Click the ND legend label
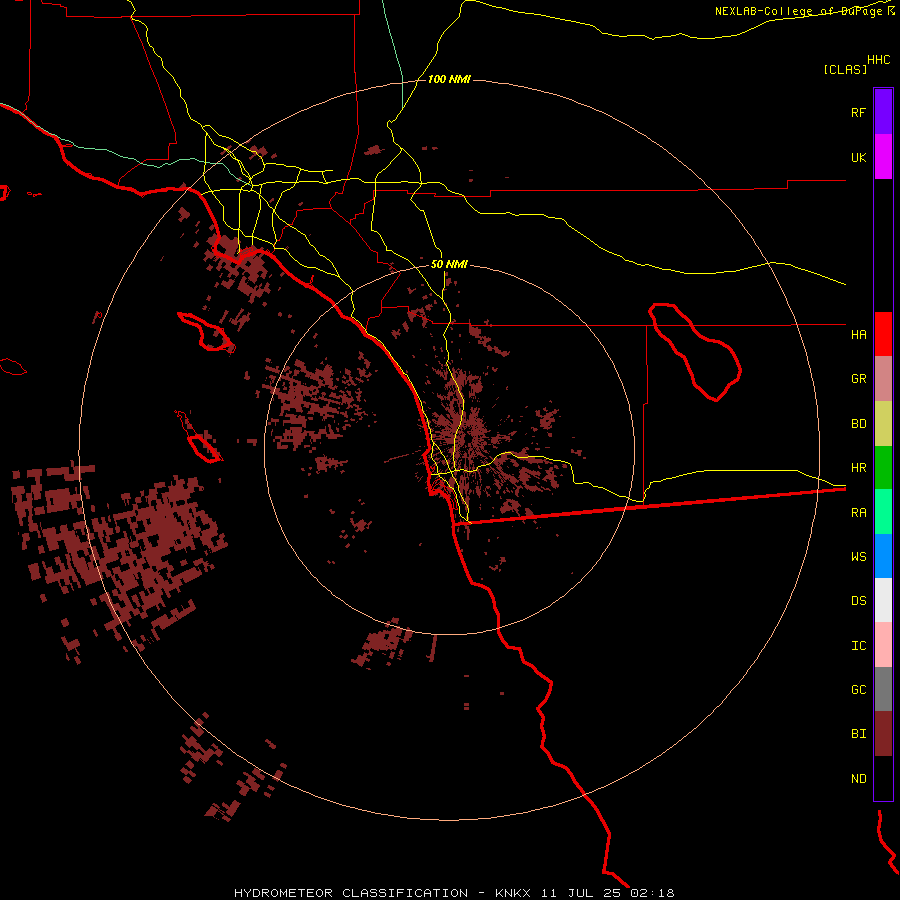Screen dimensions: 900x900 coord(858,778)
